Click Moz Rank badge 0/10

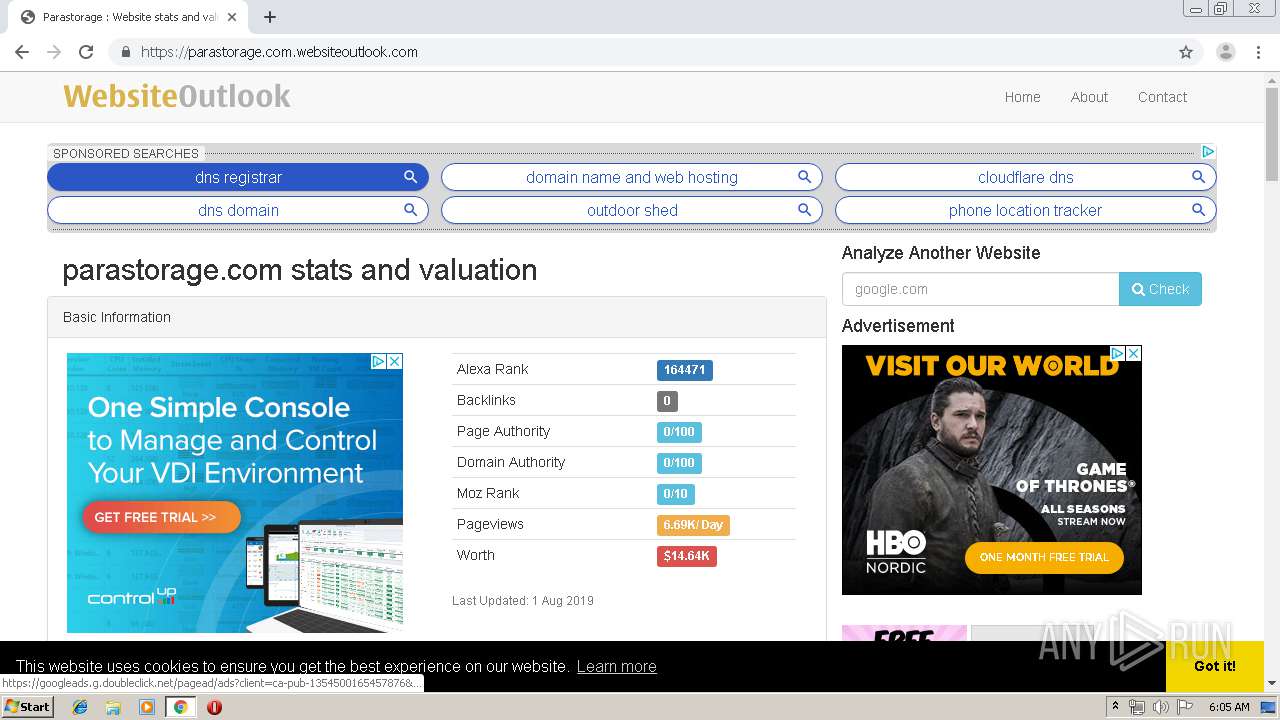tap(675, 494)
